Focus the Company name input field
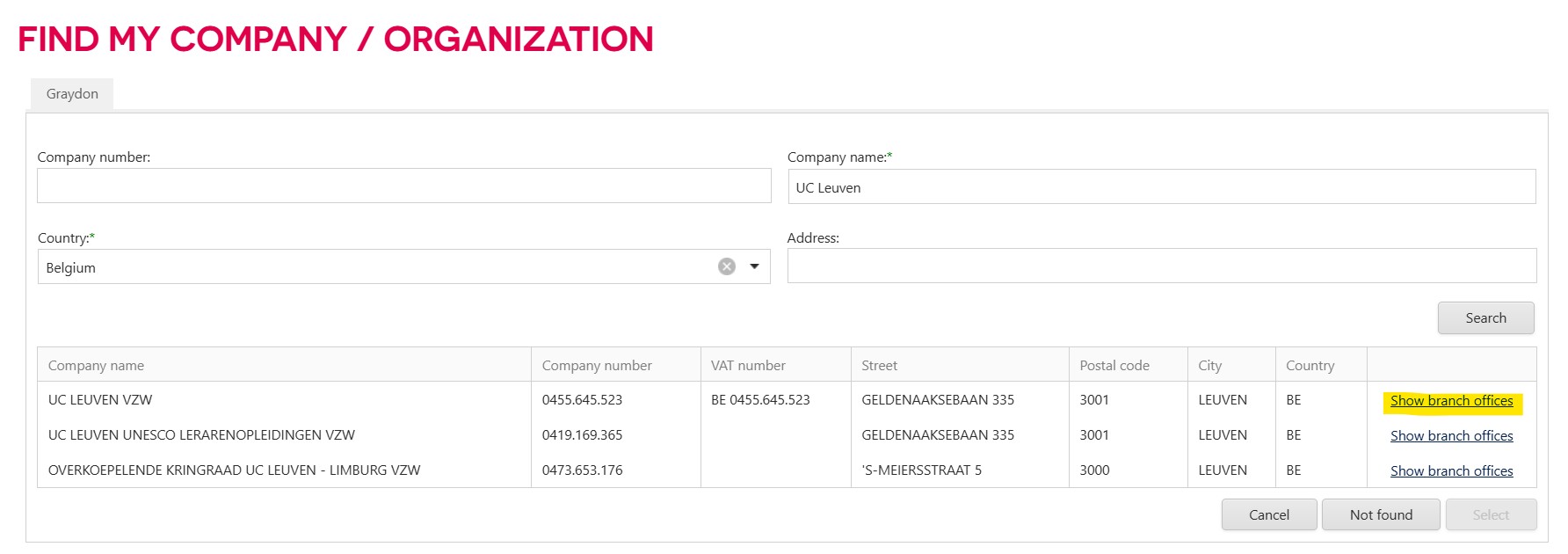 1161,187
